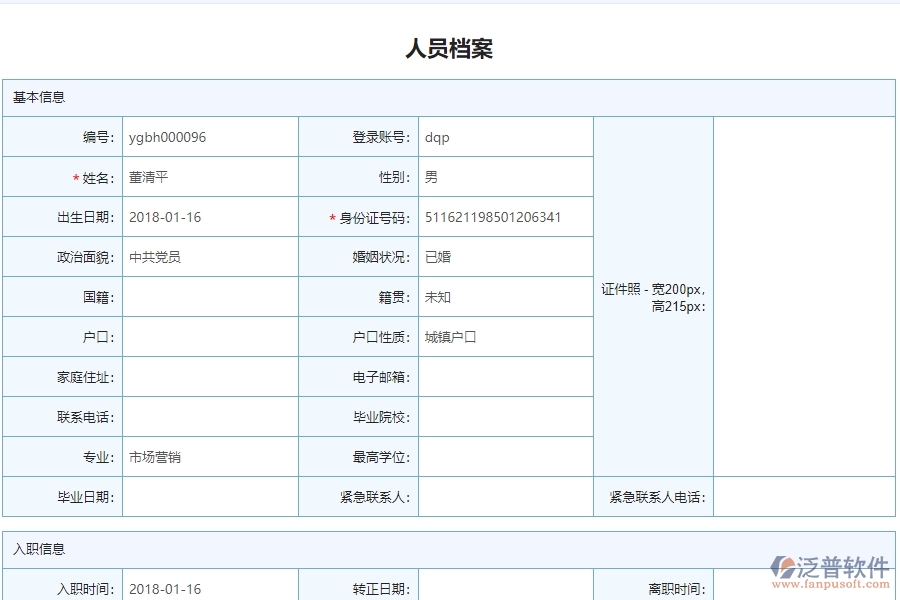Open the 出生日期 date field
900x600 pixels.
(209, 217)
